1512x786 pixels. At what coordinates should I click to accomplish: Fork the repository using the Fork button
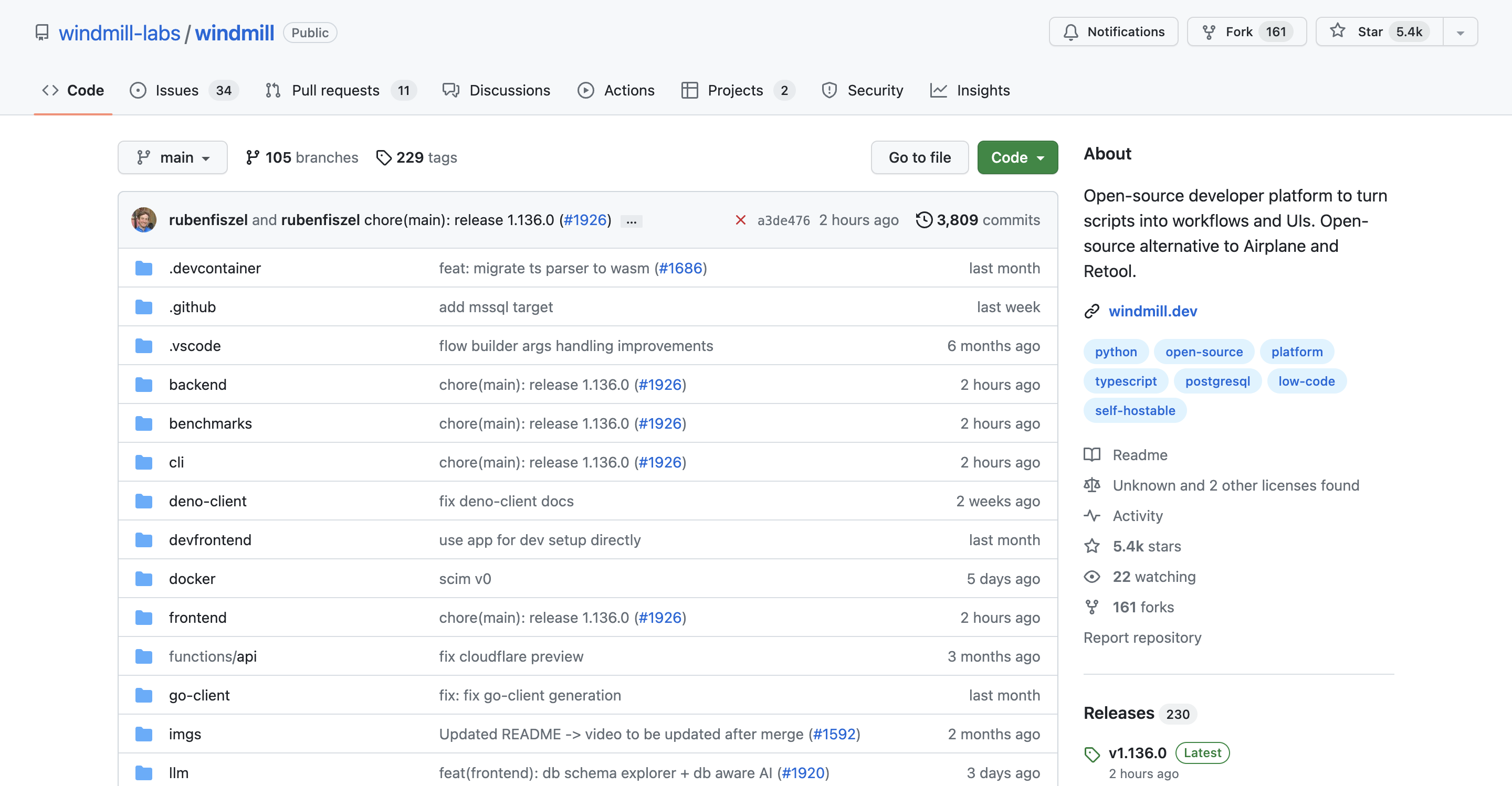[1246, 31]
